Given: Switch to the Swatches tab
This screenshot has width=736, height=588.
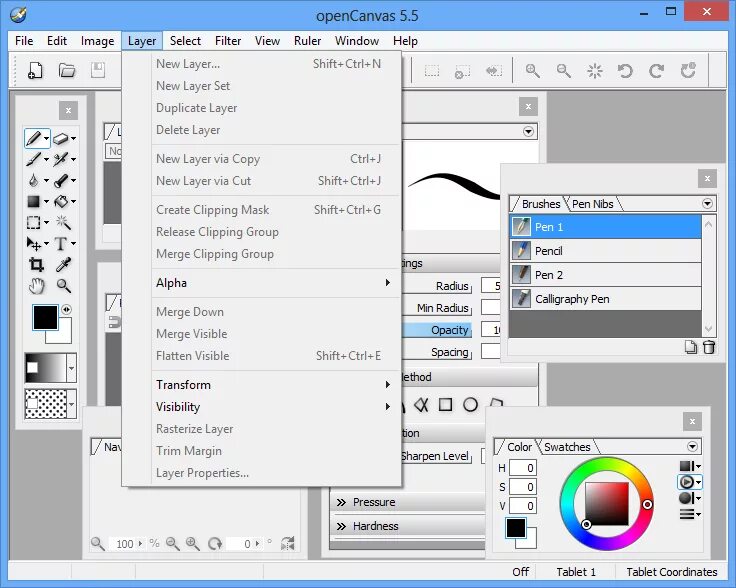Looking at the screenshot, I should pyautogui.click(x=567, y=447).
